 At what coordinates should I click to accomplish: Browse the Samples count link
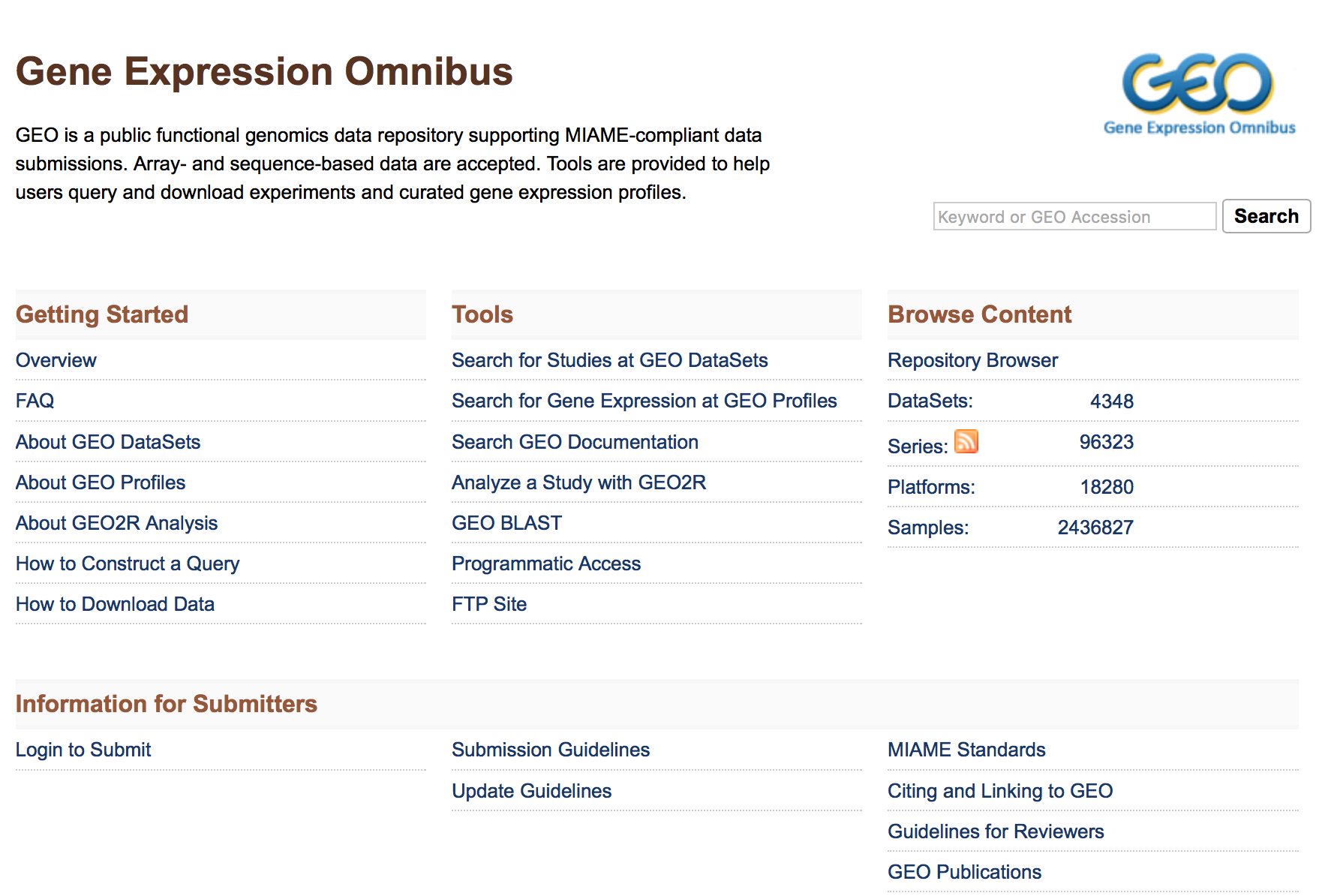click(1095, 528)
